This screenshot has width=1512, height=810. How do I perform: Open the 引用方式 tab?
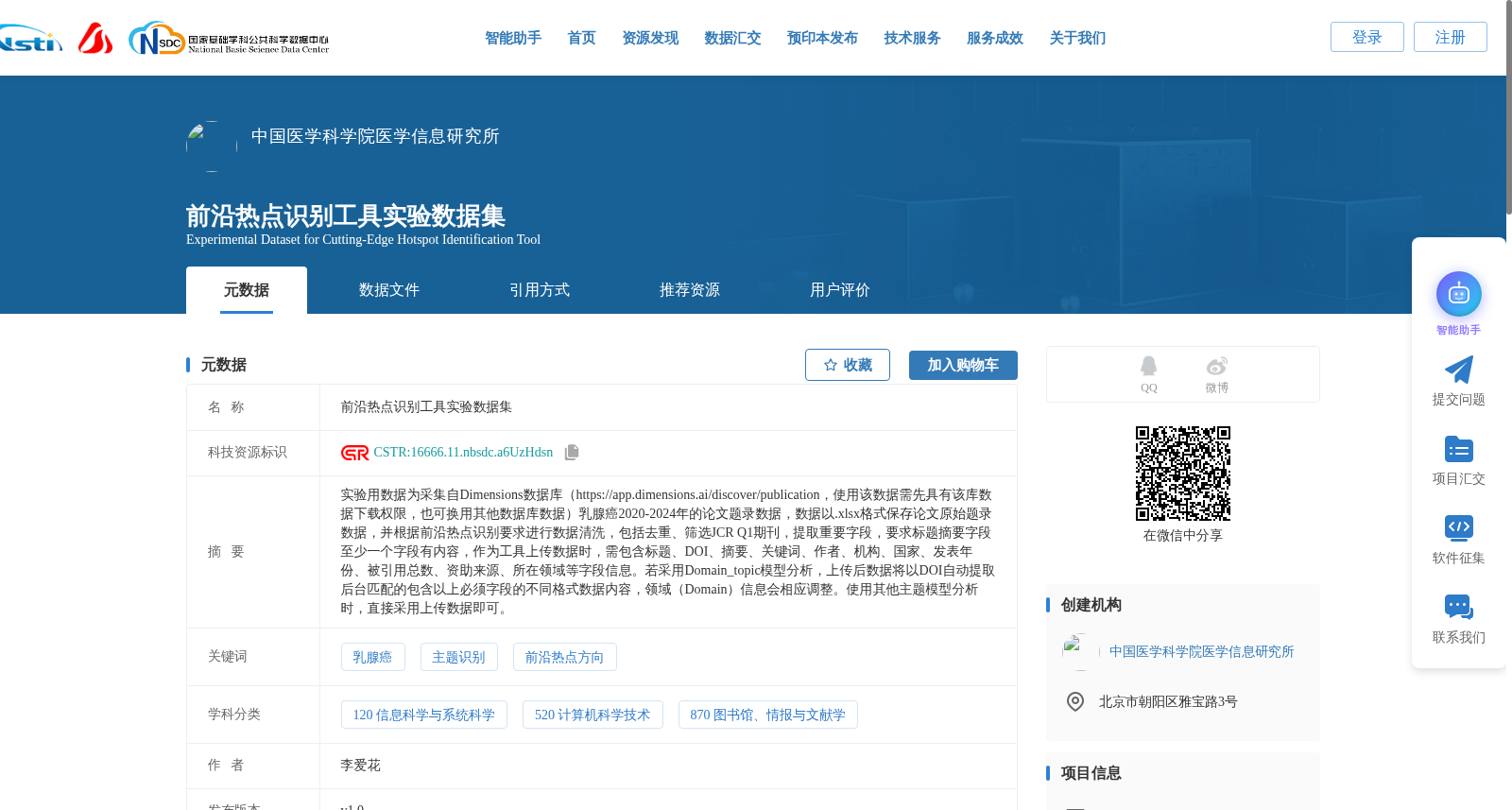coord(540,290)
